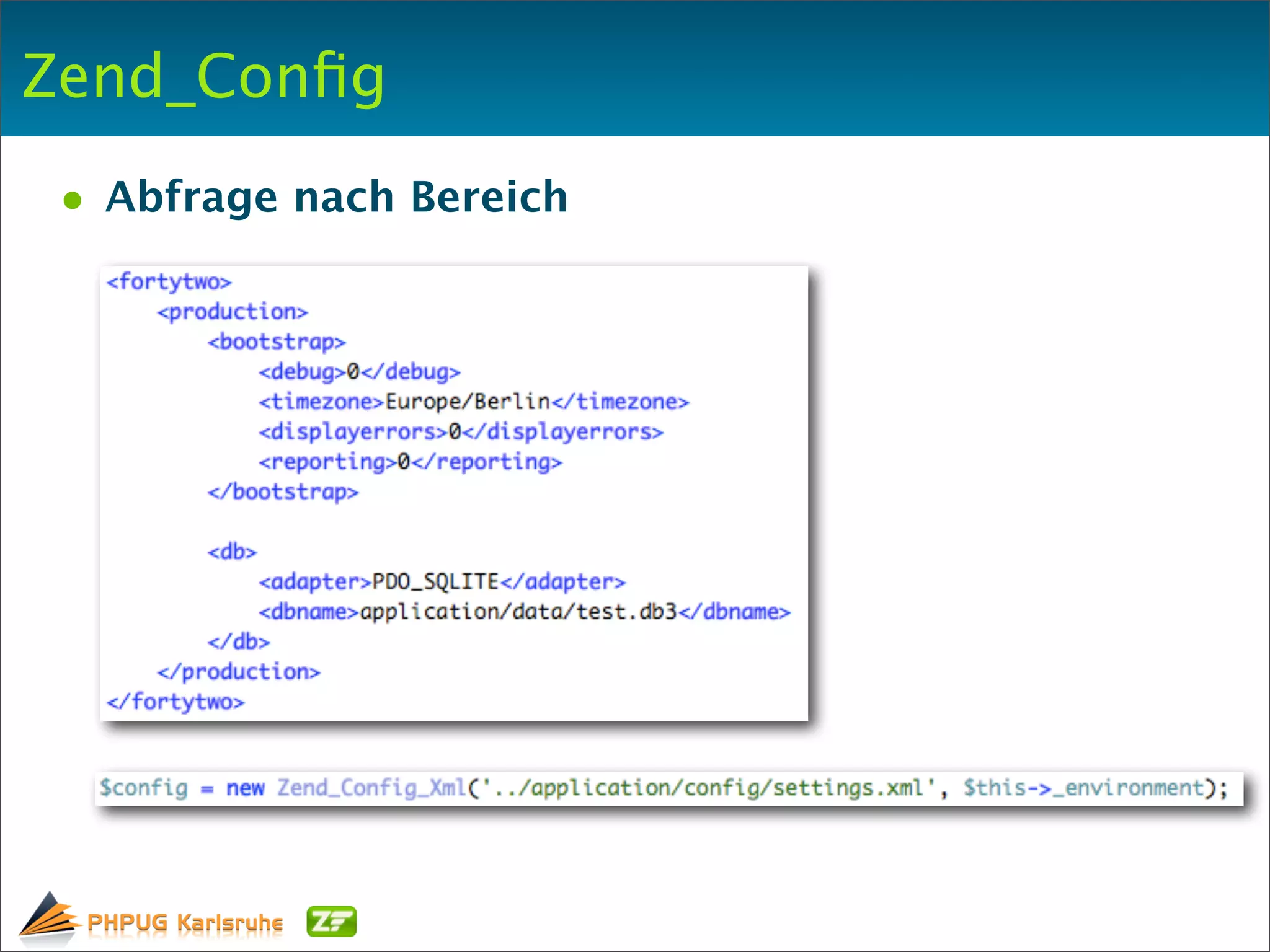Click the $this->_environment argument
Viewport: 1270px width, 952px height.
(x=1083, y=788)
